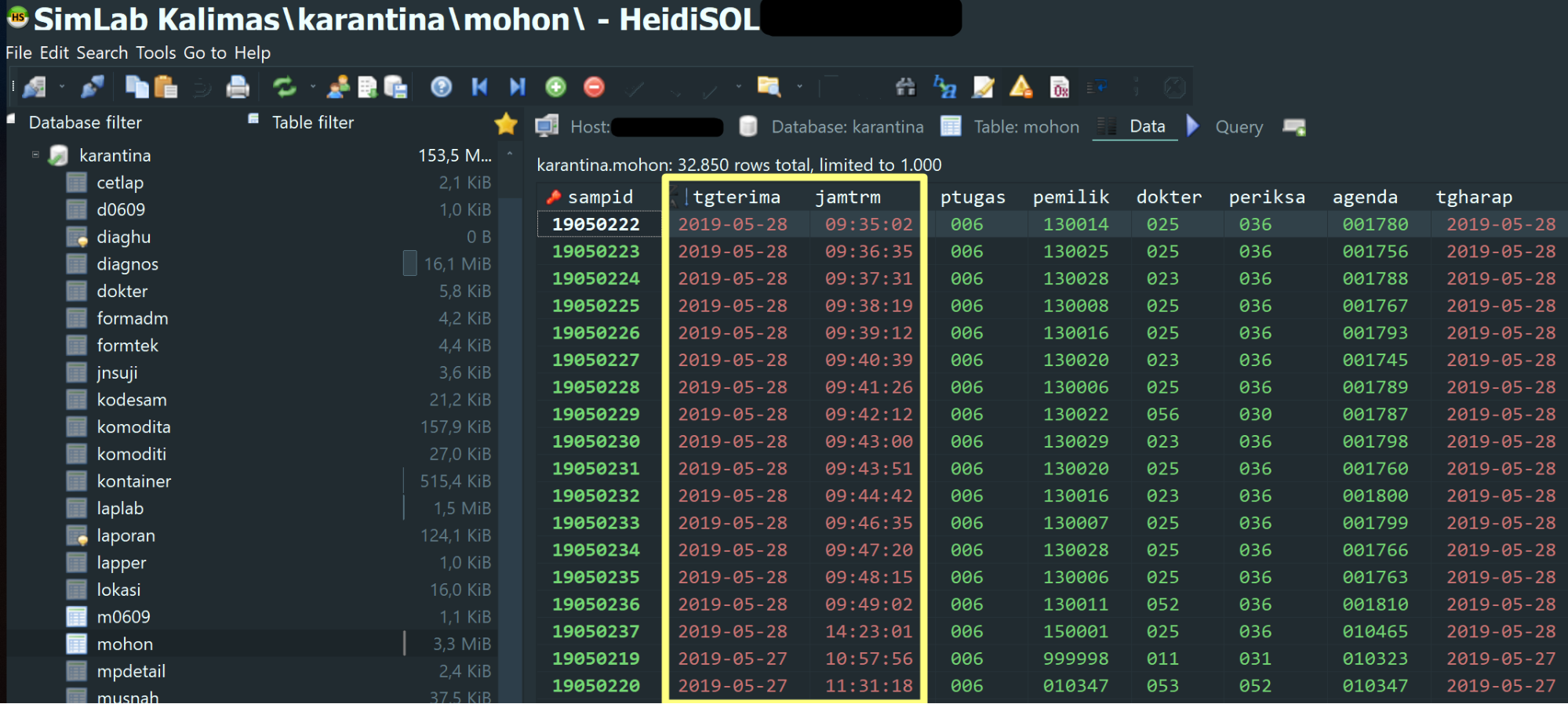Open the Tools menu

(155, 53)
